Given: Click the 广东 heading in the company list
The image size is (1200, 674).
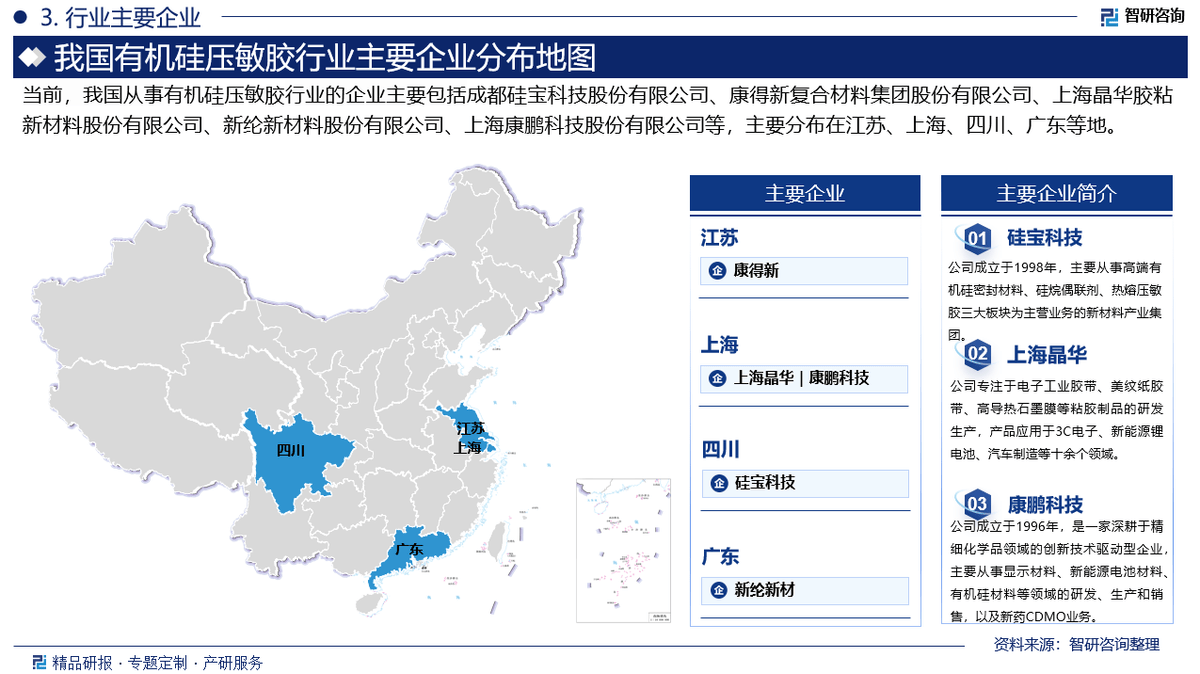Looking at the screenshot, I should click(719, 557).
